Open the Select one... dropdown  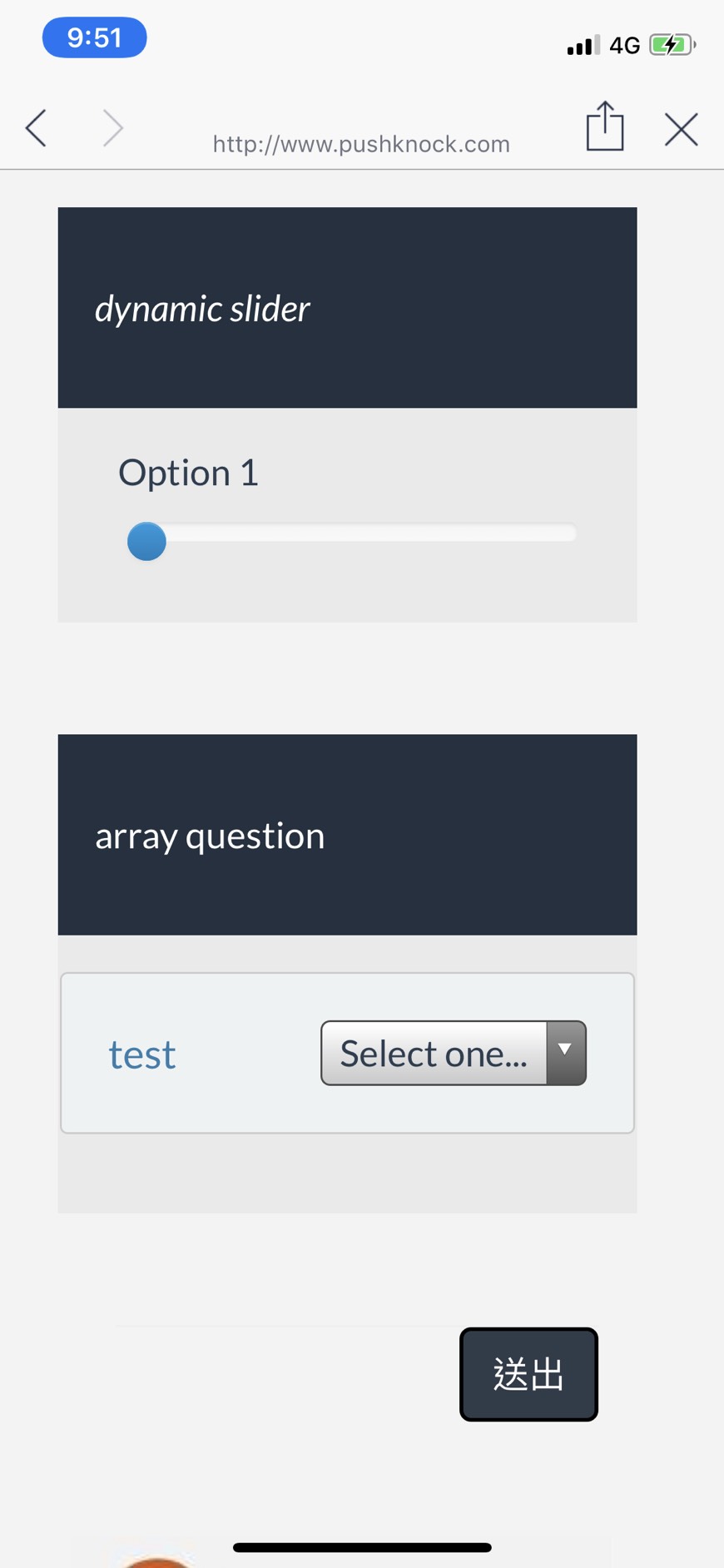point(434,1053)
